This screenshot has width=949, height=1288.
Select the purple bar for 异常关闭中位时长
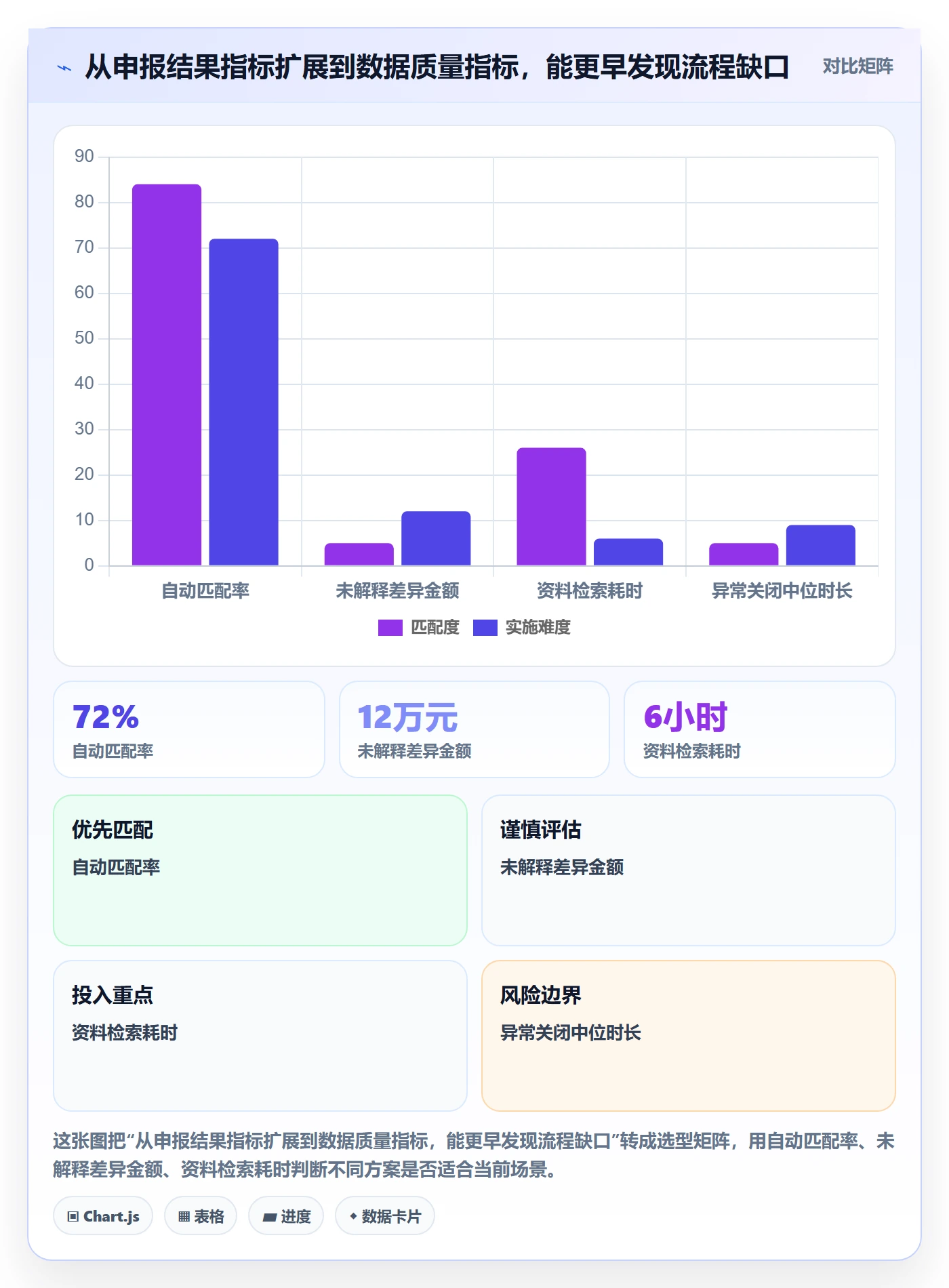[x=744, y=554]
